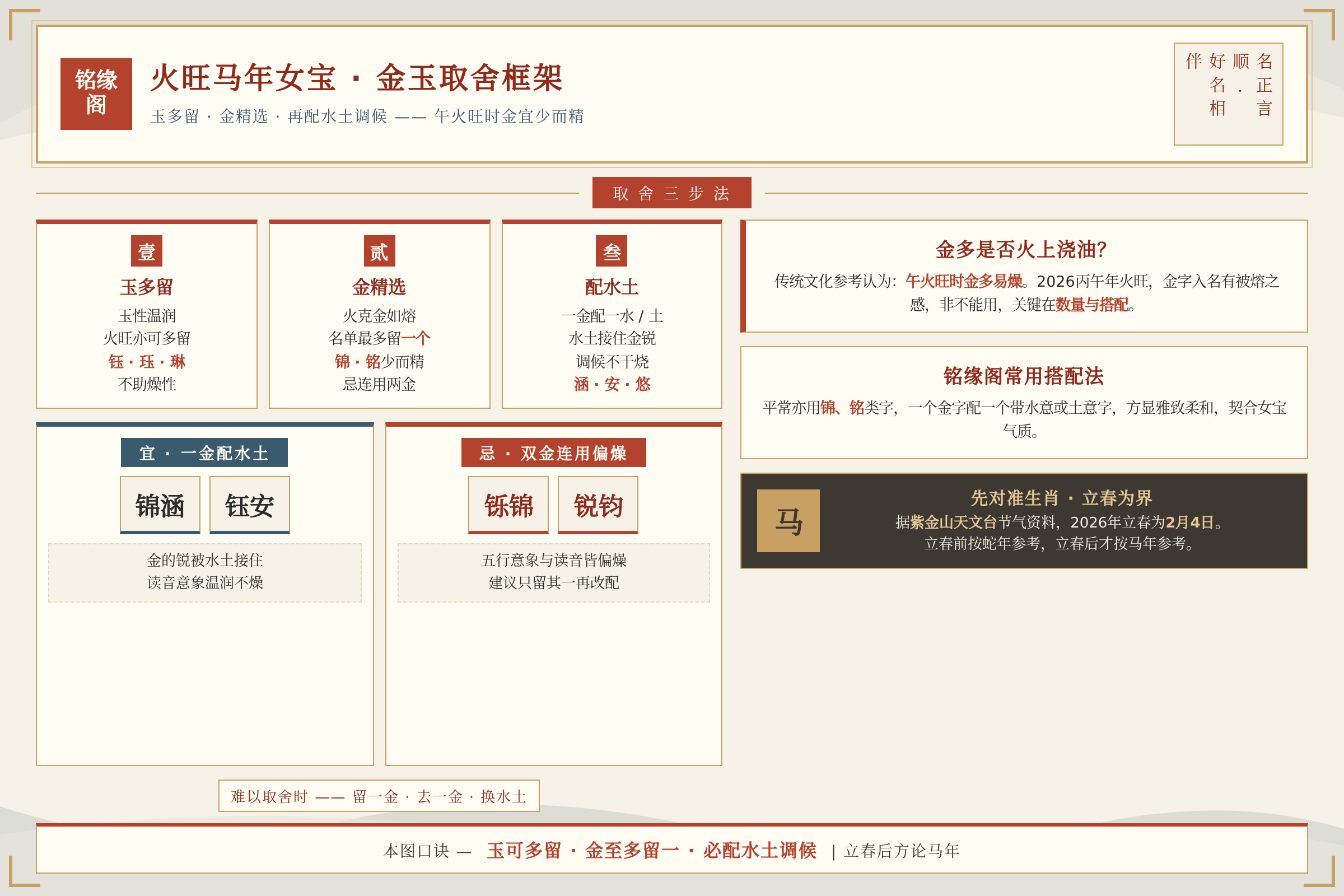
Task: Select the 钰安 name tile
Action: pos(250,505)
